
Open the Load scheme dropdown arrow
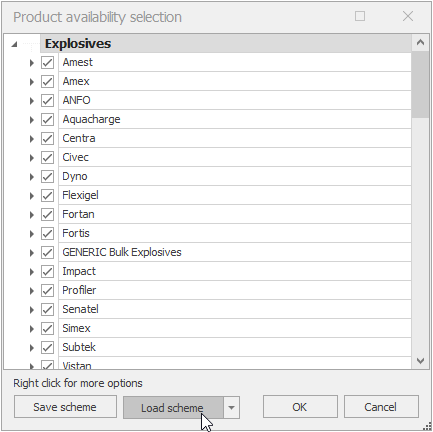(231, 407)
